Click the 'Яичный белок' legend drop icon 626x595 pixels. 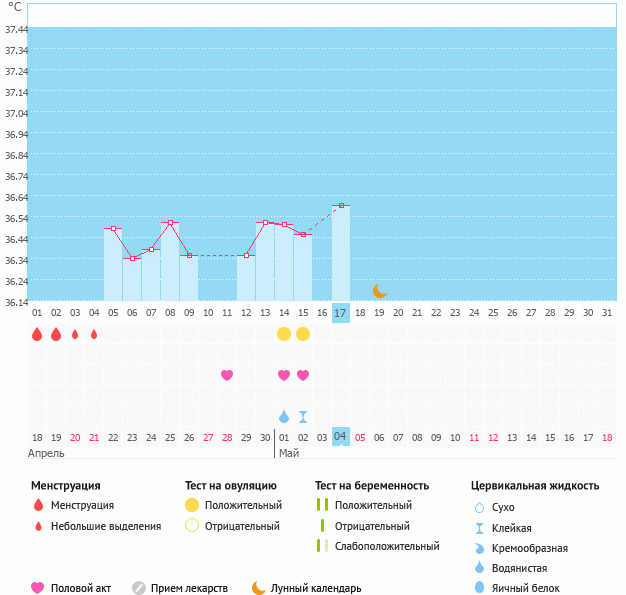[480, 588]
